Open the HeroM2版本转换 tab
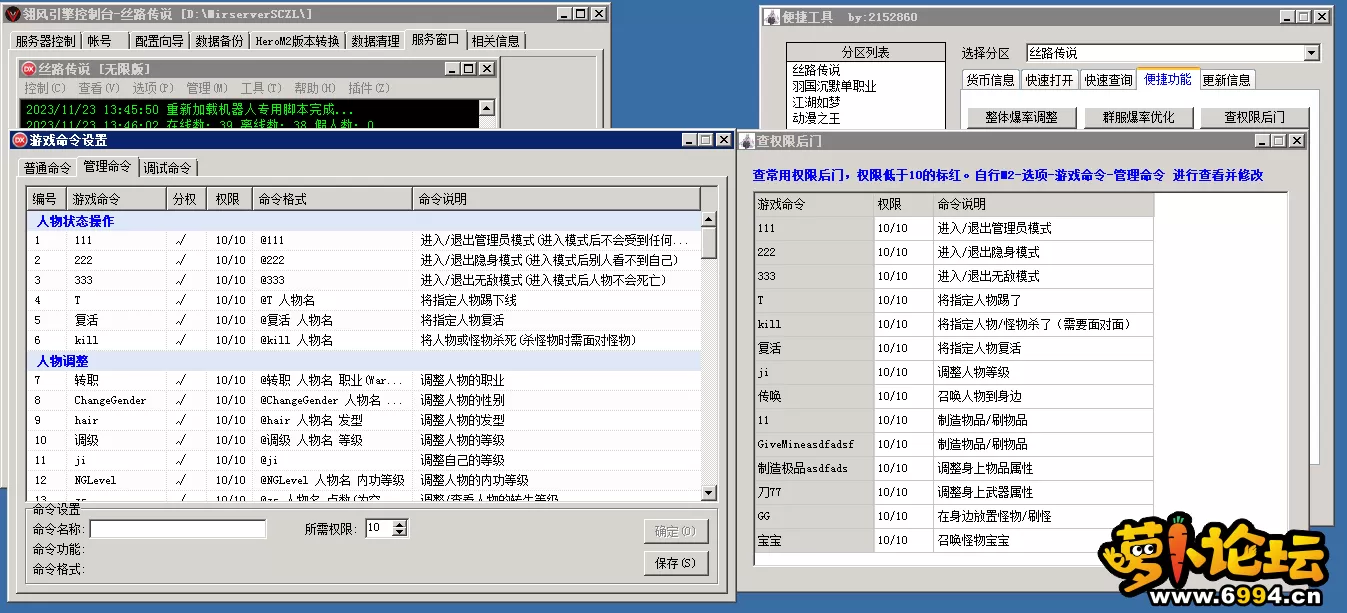Image resolution: width=1347 pixels, height=613 pixels. point(296,41)
